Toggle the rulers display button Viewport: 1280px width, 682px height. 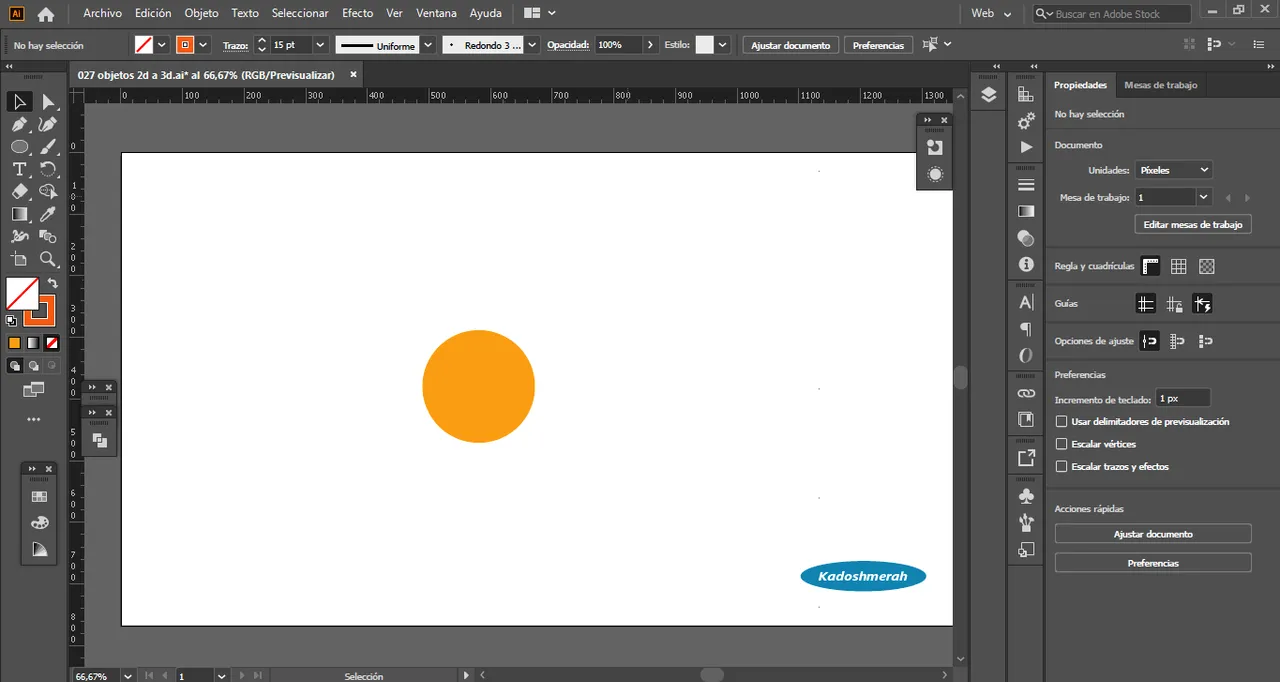(1151, 266)
